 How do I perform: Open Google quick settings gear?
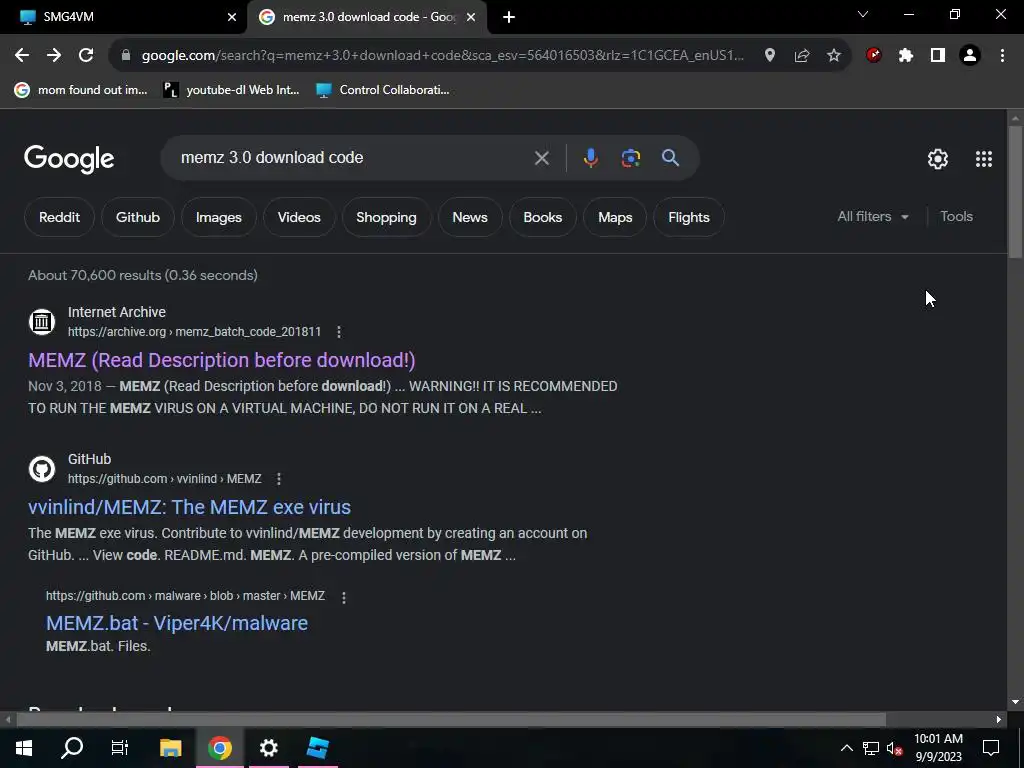938,159
